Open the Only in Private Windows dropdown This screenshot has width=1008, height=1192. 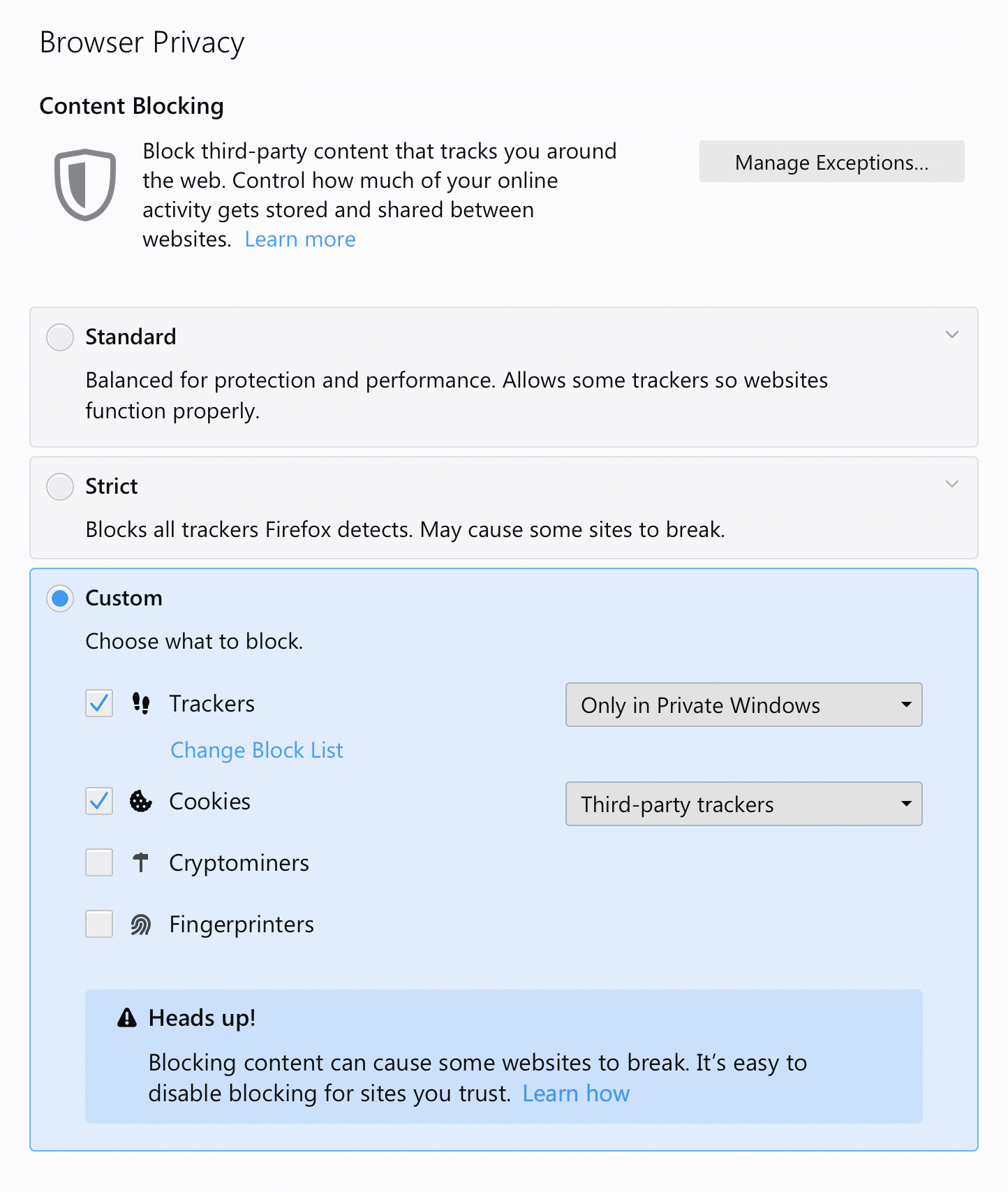[x=743, y=705]
